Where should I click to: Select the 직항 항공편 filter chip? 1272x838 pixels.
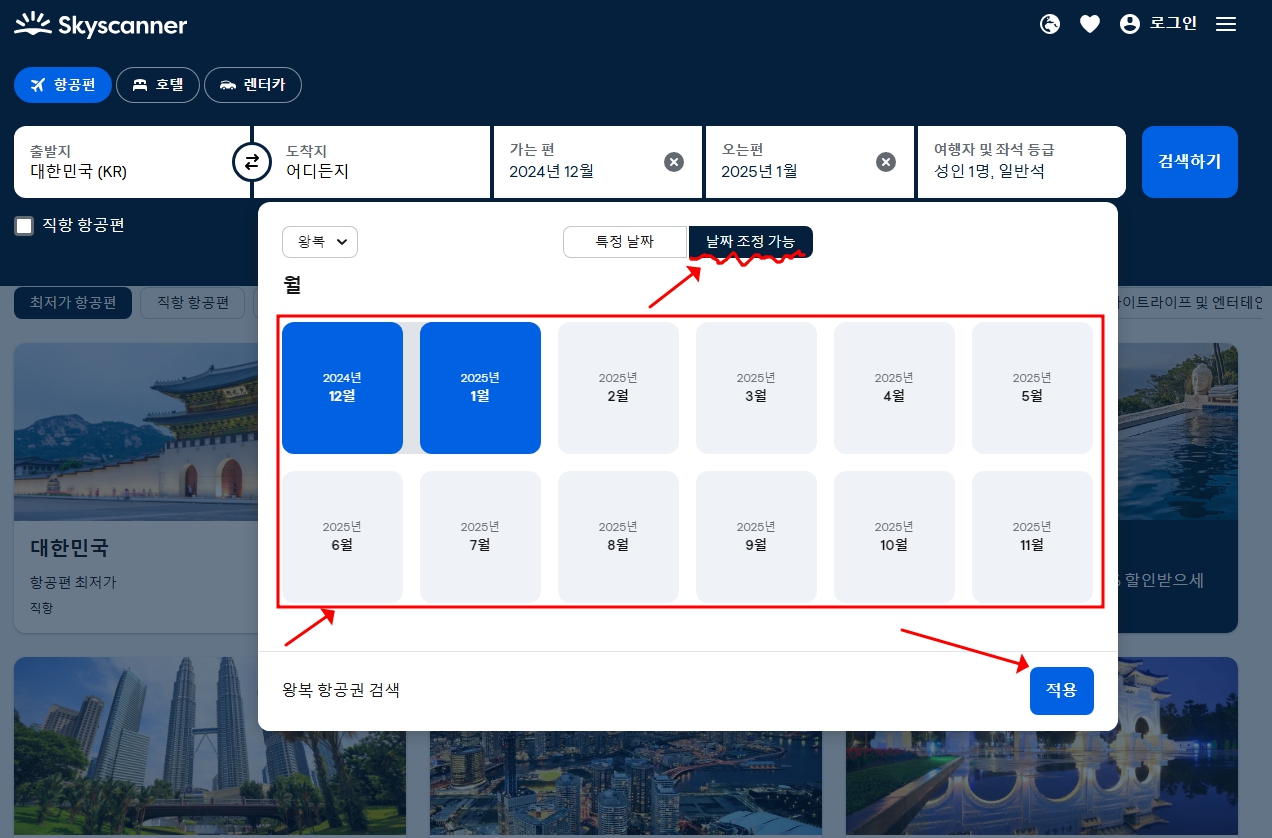[193, 303]
